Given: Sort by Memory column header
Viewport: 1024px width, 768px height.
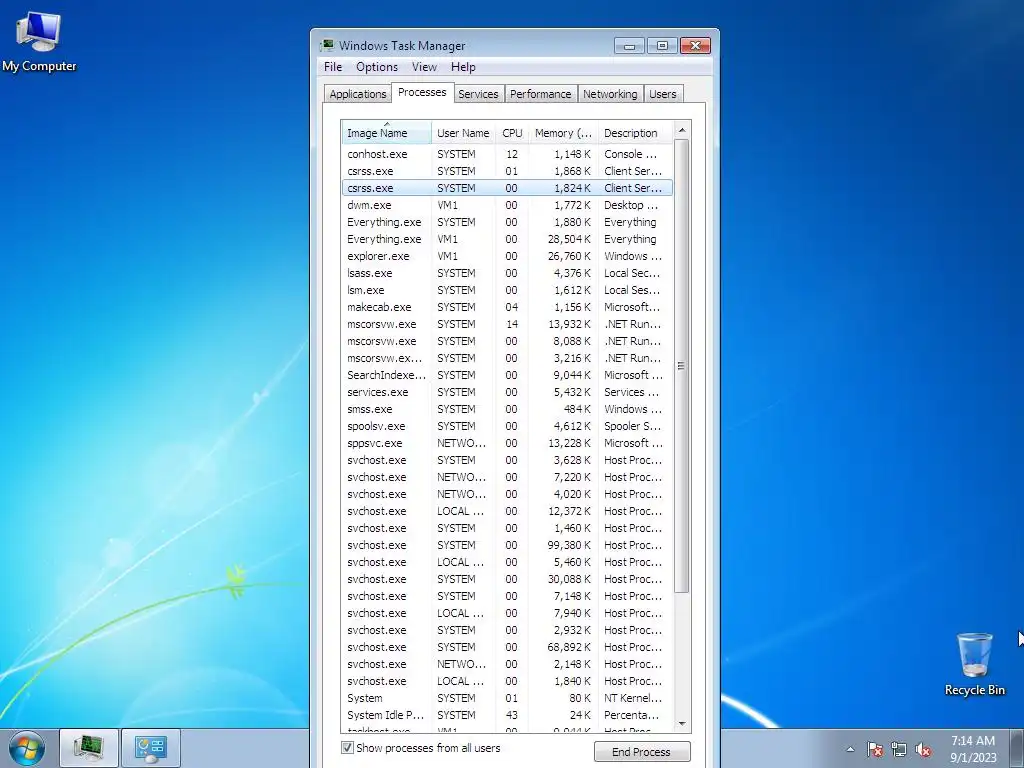Looking at the screenshot, I should click(563, 133).
